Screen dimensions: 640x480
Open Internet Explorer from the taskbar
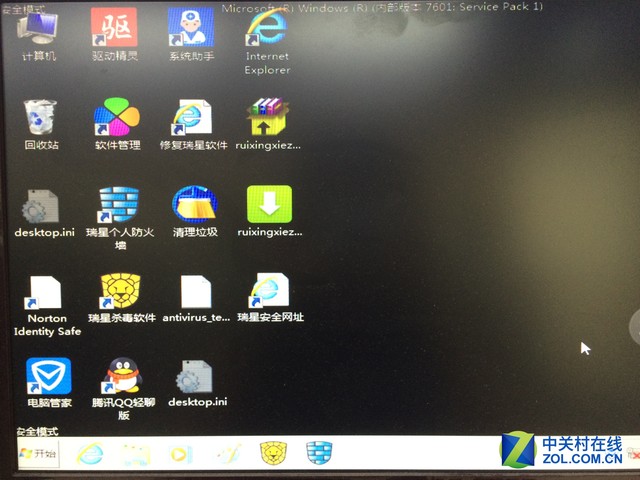[90, 453]
